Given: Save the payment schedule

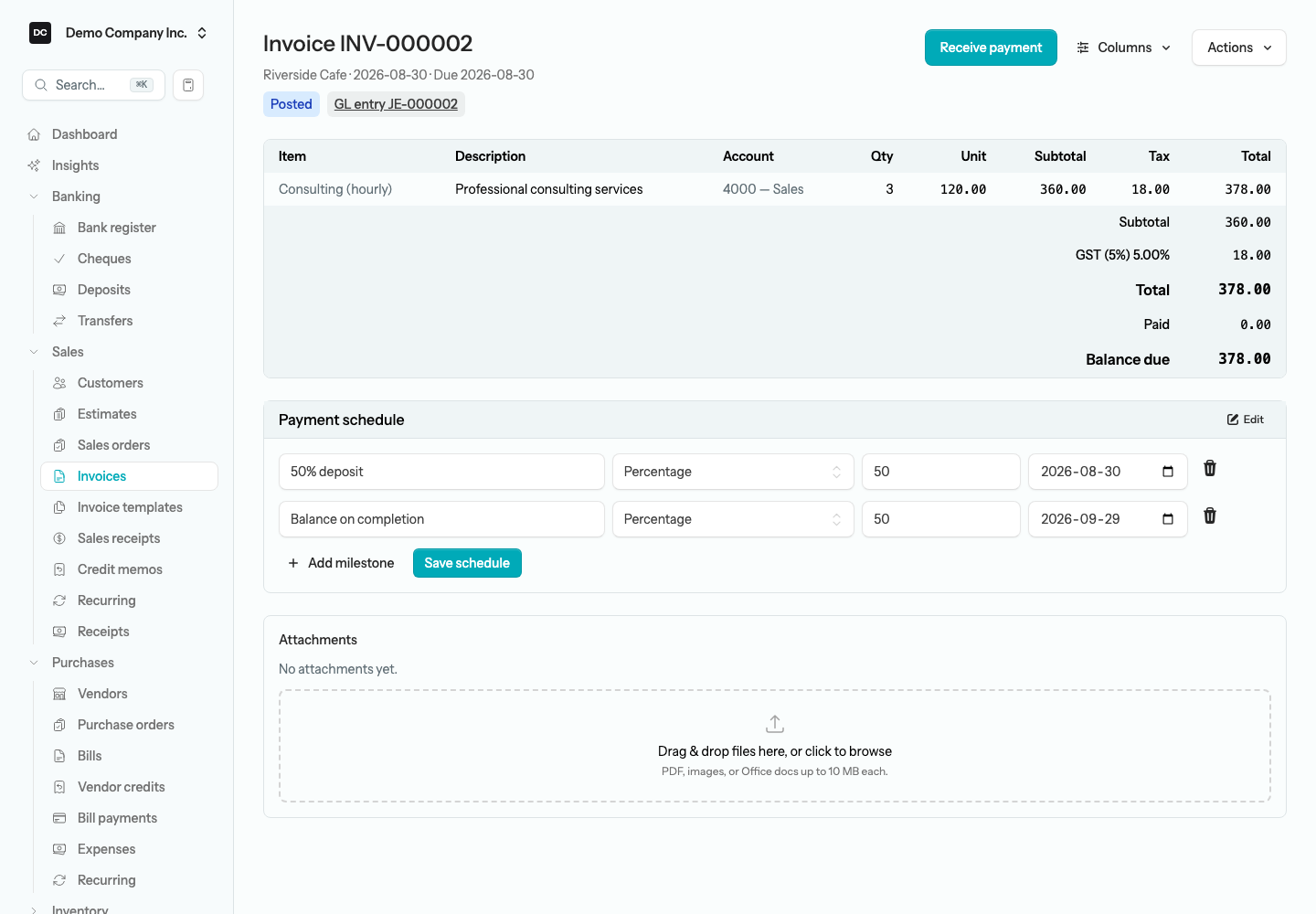Looking at the screenshot, I should click(467, 563).
